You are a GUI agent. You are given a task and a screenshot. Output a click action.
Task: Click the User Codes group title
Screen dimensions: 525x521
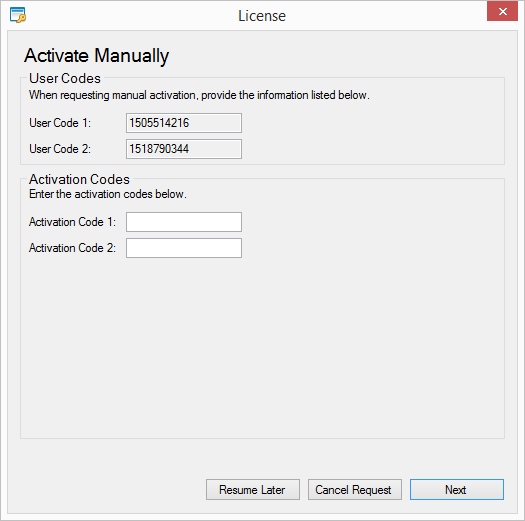65,78
